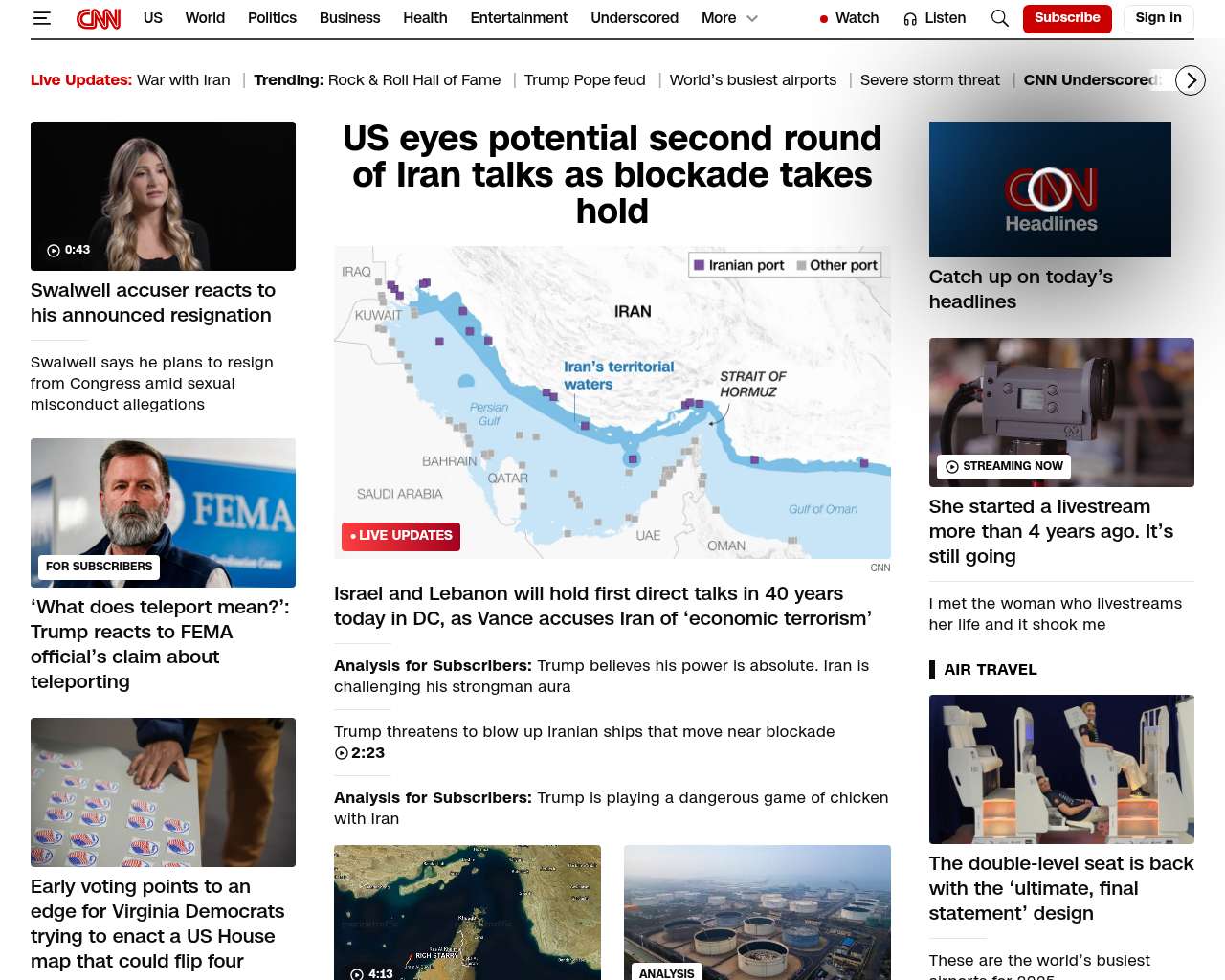Read the dangerous game of chicken analysis
Screen dimensions: 1225x980
[612, 808]
